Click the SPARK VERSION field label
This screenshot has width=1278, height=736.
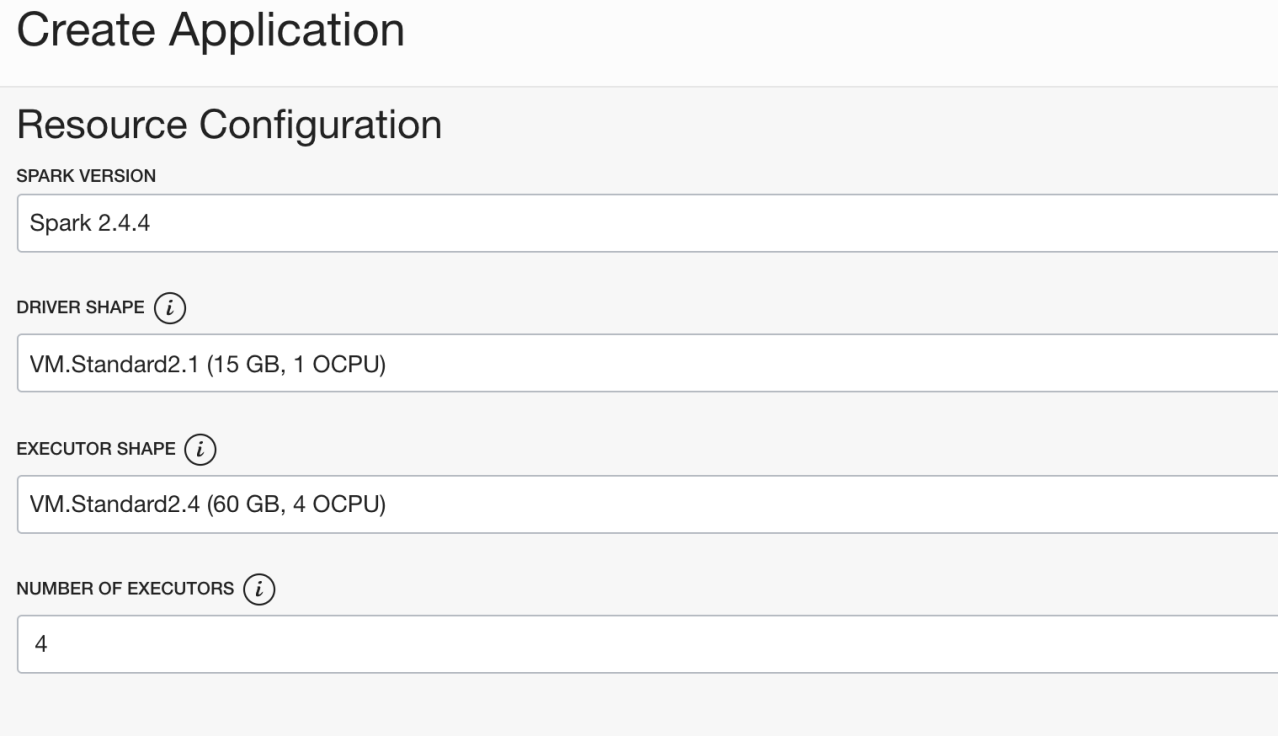[86, 176]
